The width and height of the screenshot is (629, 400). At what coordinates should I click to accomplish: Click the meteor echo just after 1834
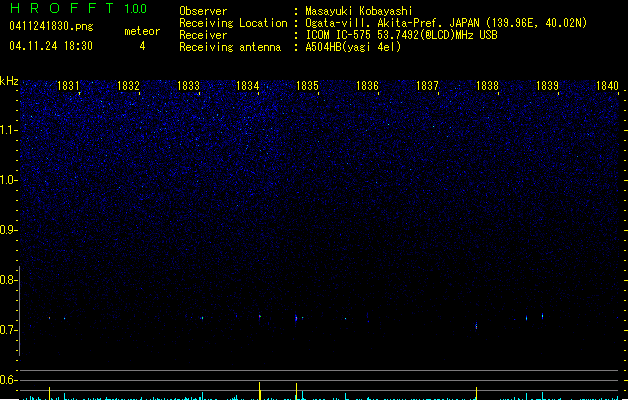click(x=260, y=317)
